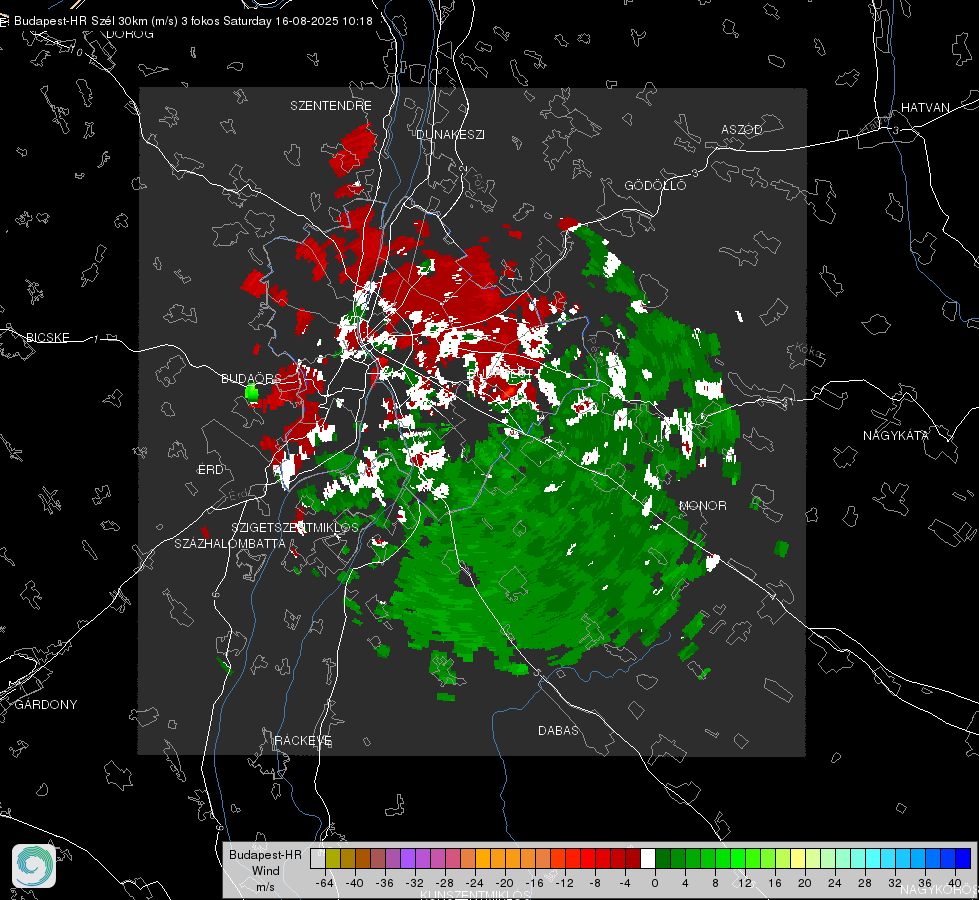Click the 0 legend scale value
The image size is (979, 900).
pyautogui.click(x=654, y=883)
